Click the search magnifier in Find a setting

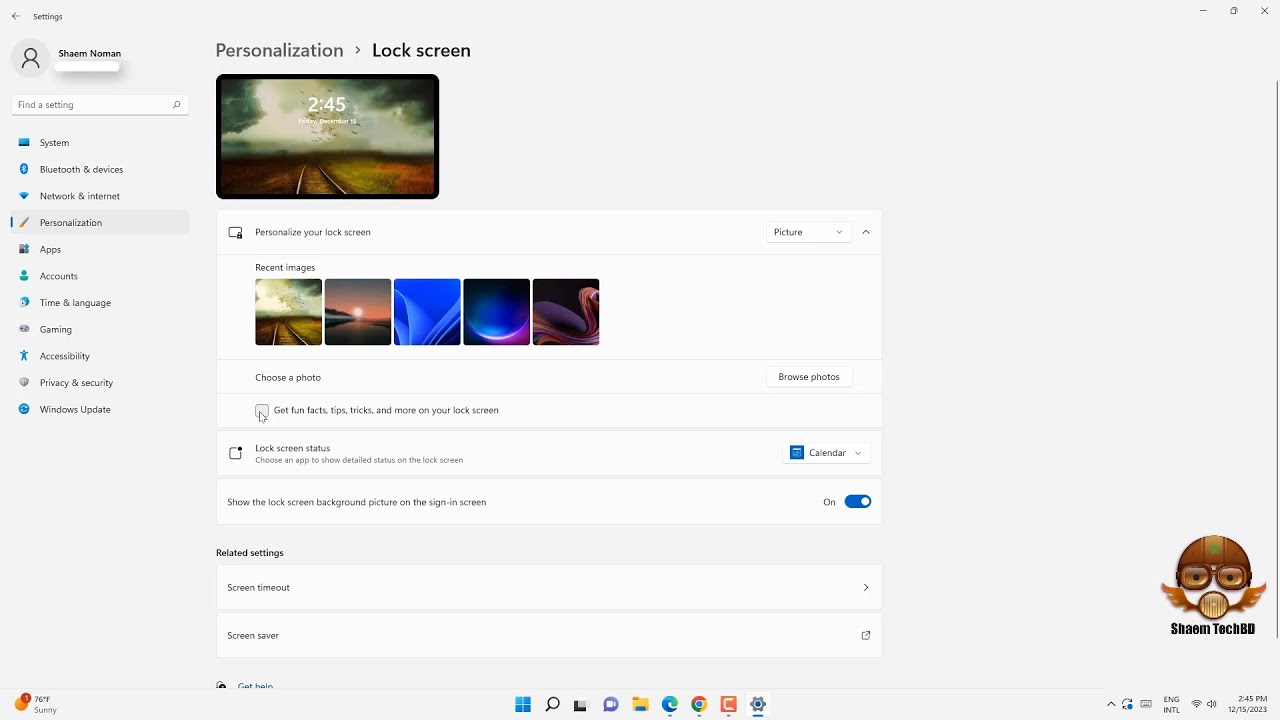pos(176,104)
